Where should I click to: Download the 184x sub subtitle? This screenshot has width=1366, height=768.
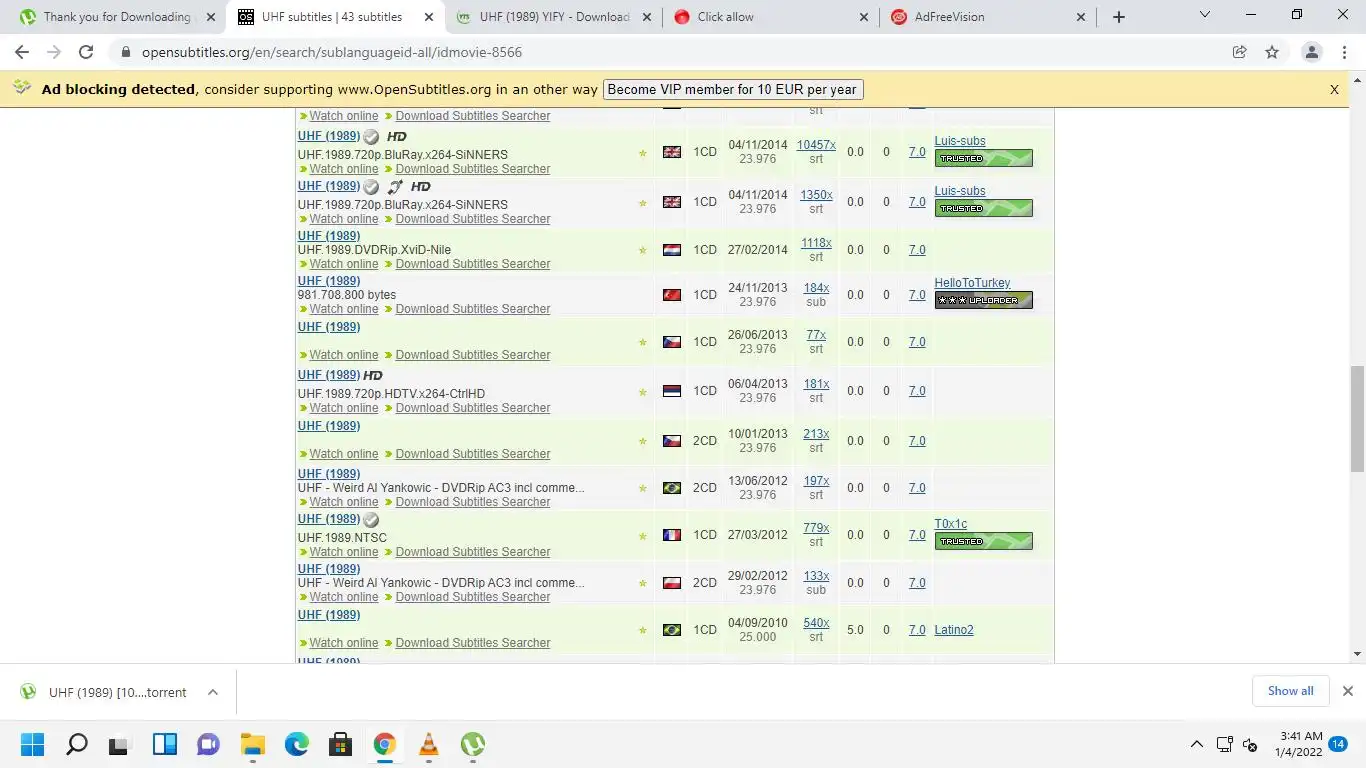point(816,288)
